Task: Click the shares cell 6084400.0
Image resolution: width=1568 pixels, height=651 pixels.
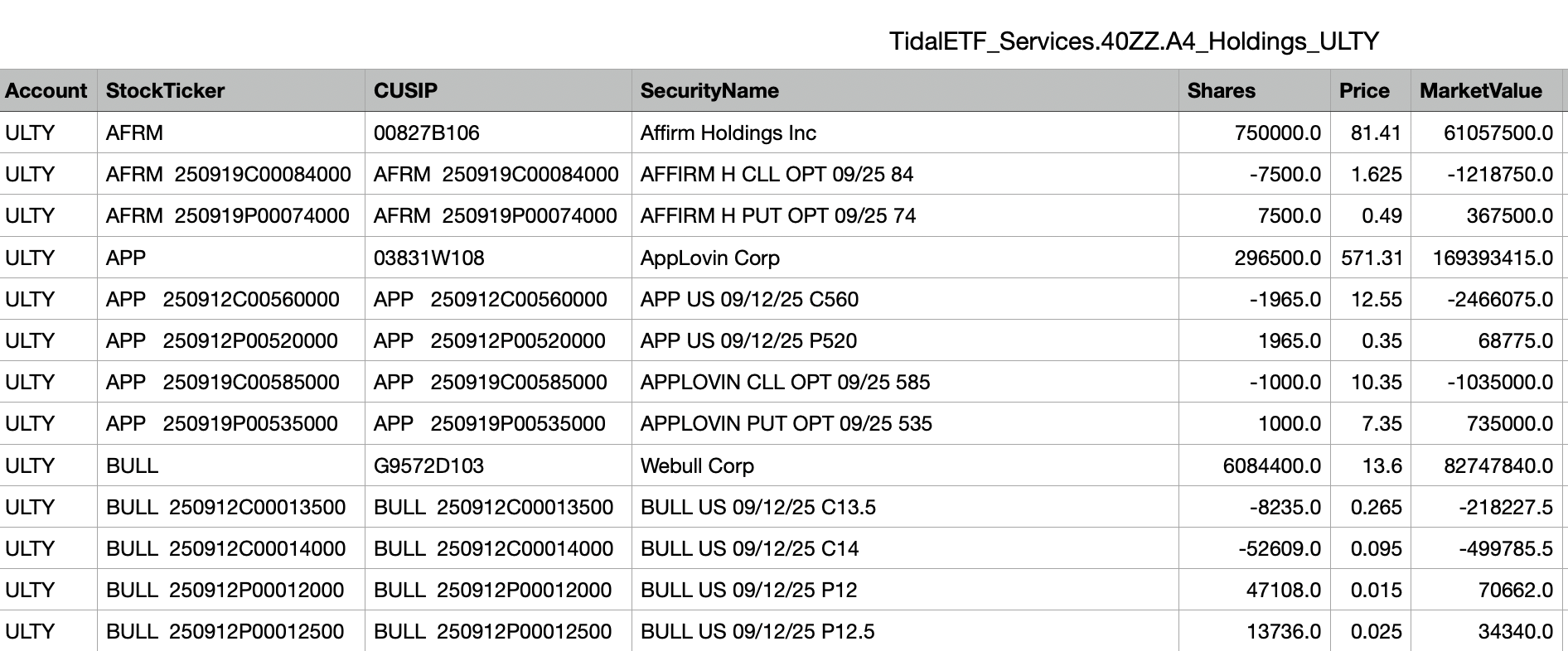Action: (1271, 465)
